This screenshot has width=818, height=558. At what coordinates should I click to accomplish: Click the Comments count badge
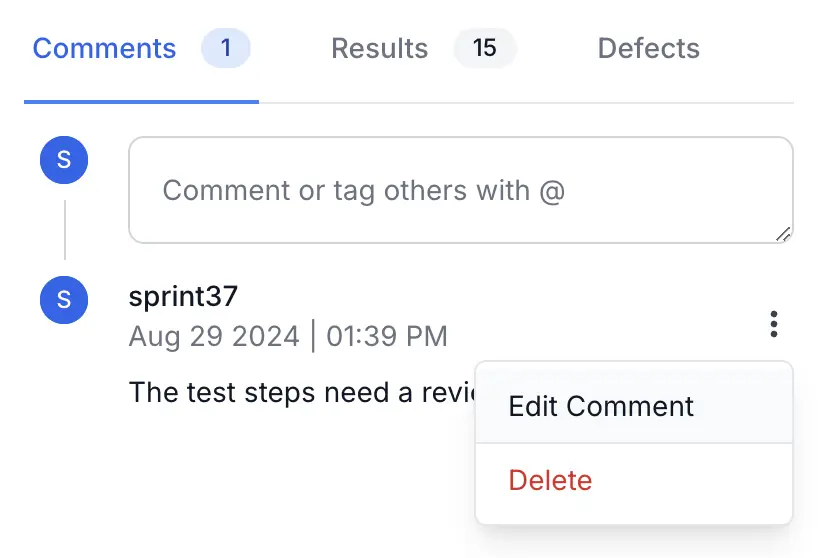click(x=225, y=48)
